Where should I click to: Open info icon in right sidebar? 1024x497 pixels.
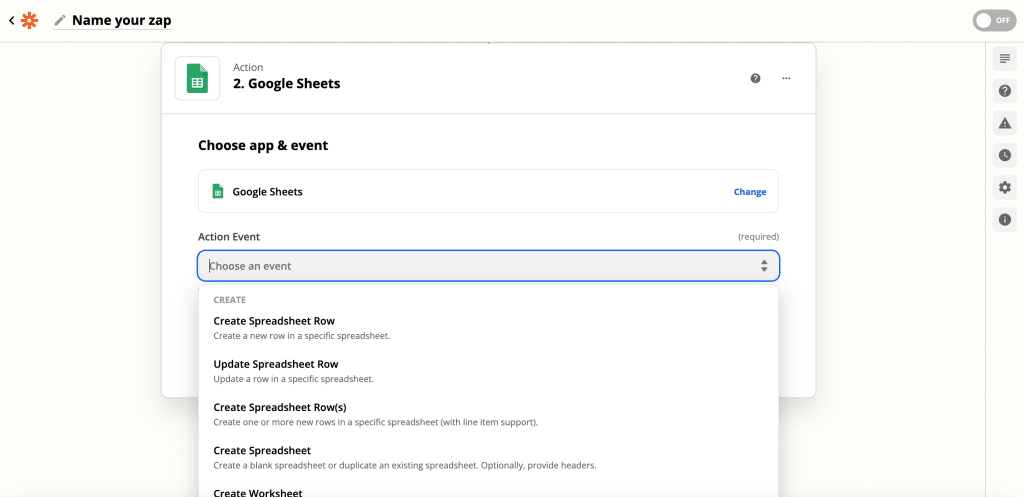(1004, 219)
